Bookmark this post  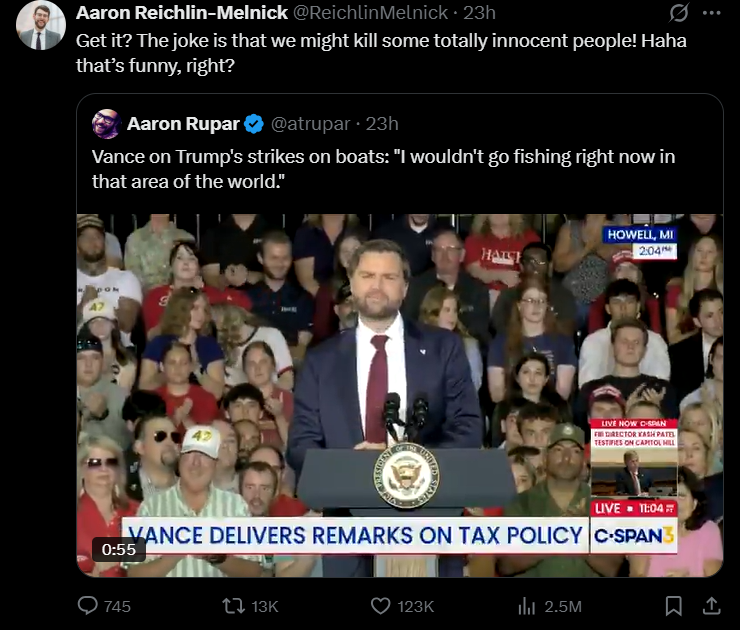point(673,606)
